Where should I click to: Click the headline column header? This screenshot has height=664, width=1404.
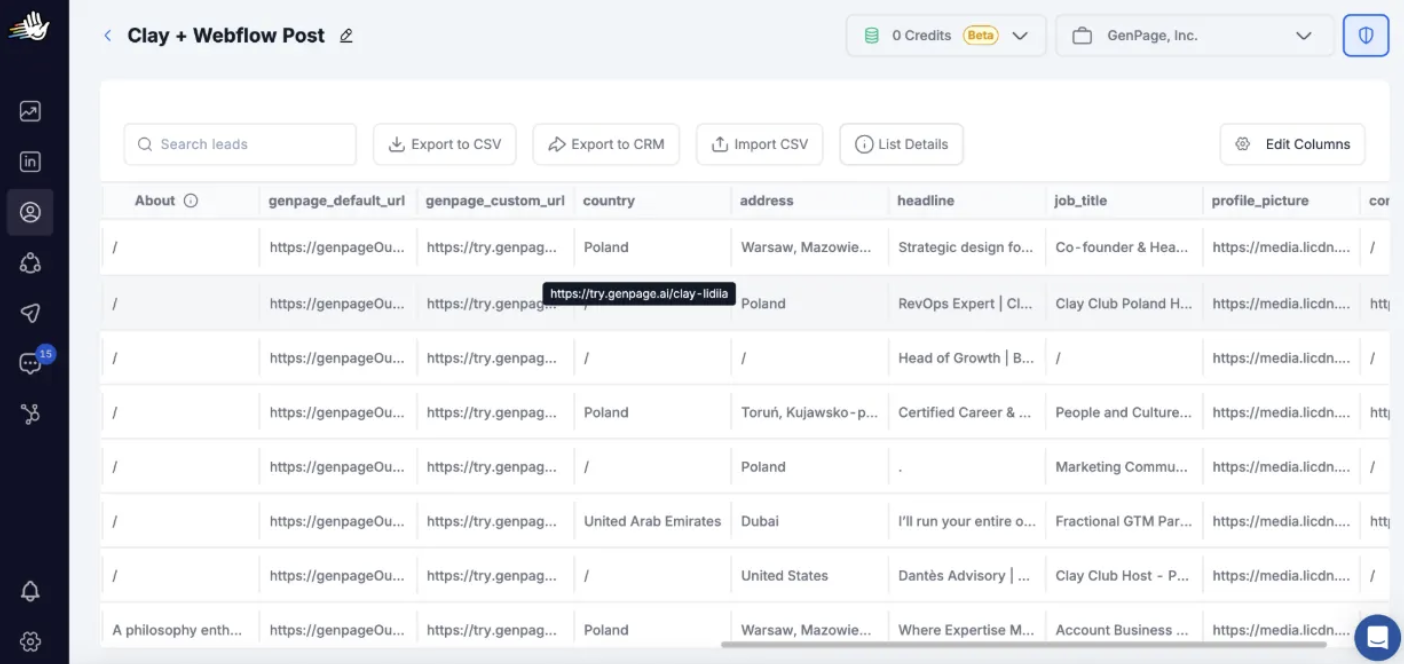coord(926,200)
